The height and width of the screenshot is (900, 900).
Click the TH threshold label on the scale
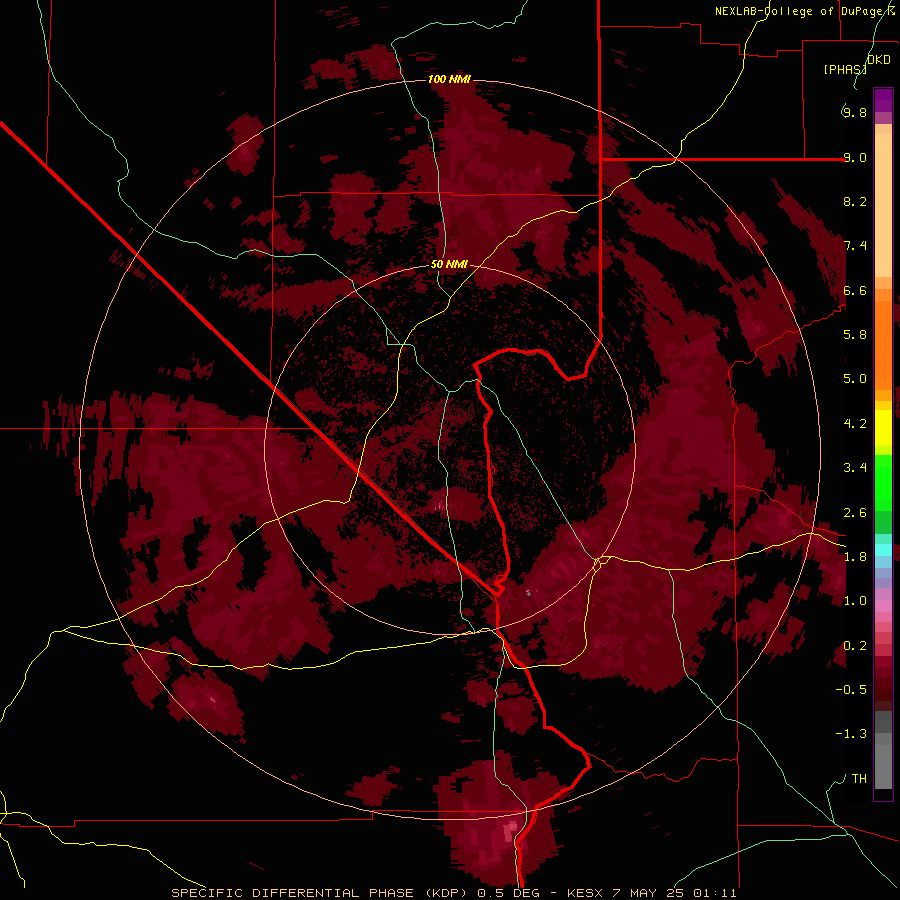[x=859, y=778]
